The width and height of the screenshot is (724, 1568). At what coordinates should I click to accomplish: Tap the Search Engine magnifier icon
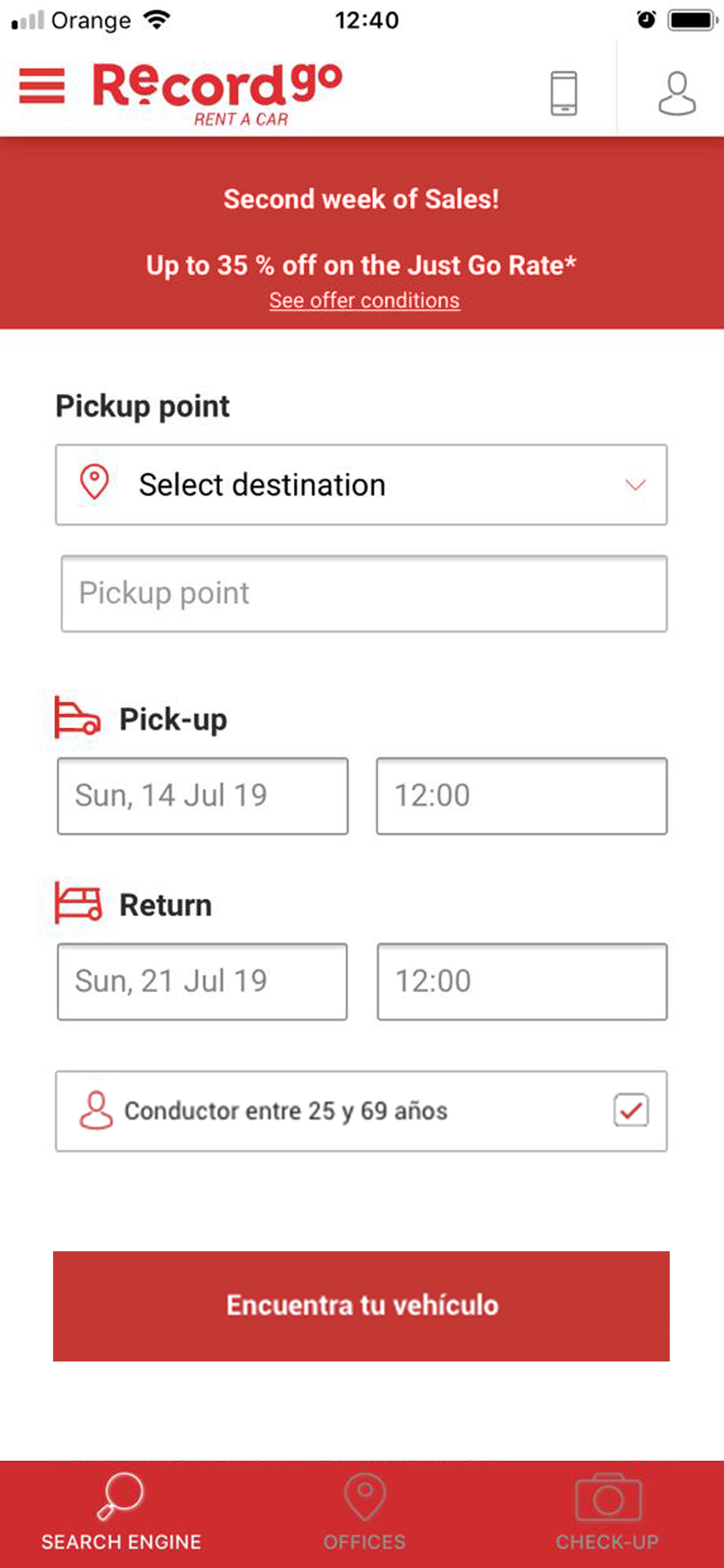click(121, 1495)
